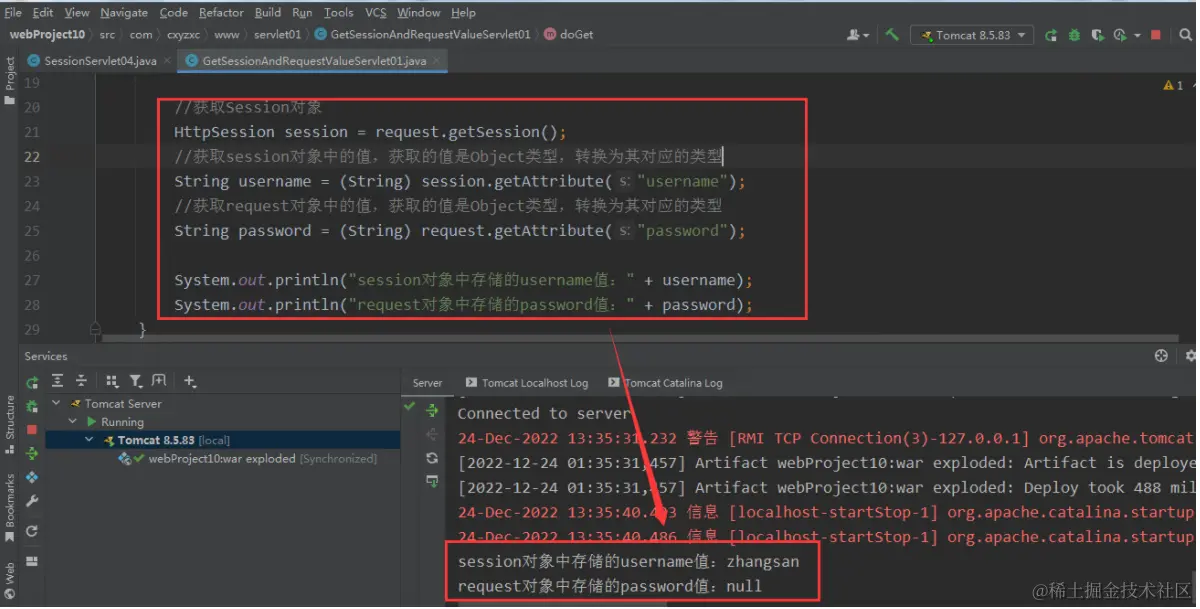Open the Tools menu
This screenshot has width=1200, height=609.
coord(339,13)
